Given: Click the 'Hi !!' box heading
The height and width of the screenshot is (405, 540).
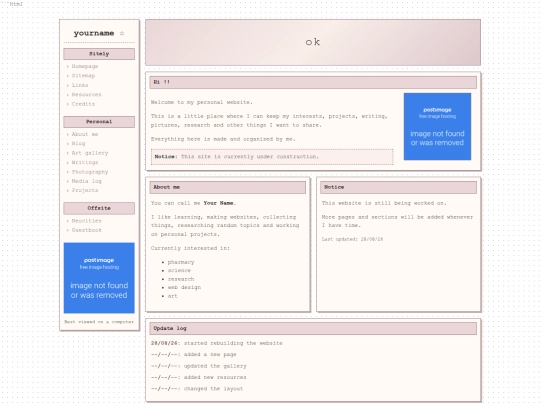Looking at the screenshot, I should [313, 82].
